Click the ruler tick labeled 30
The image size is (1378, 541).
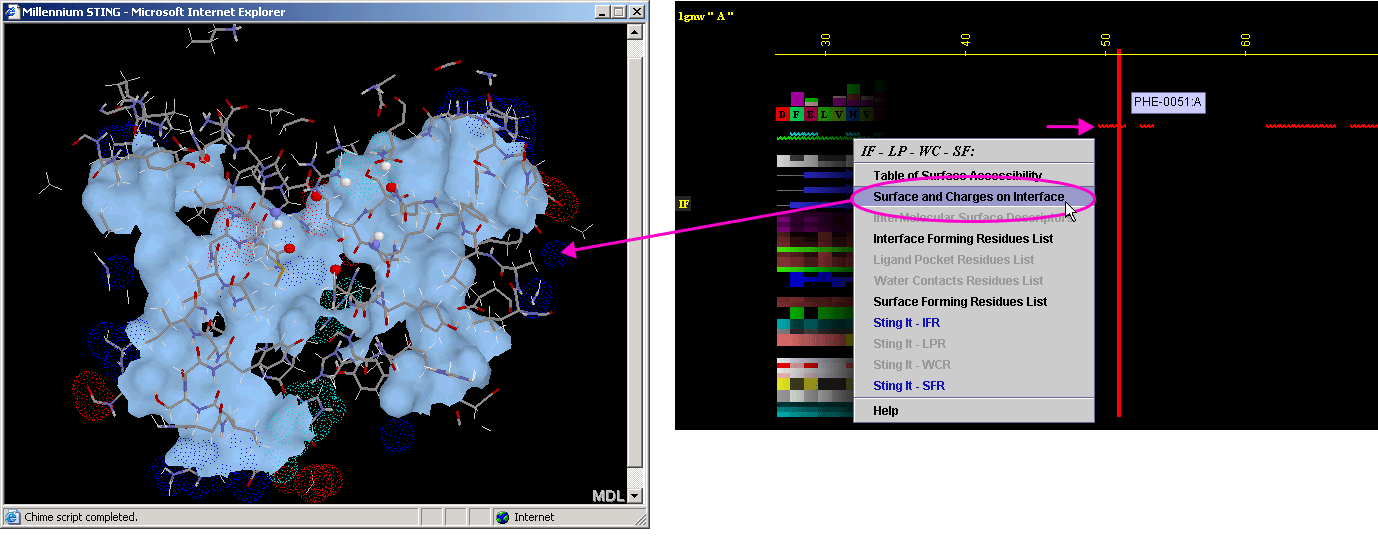click(826, 40)
